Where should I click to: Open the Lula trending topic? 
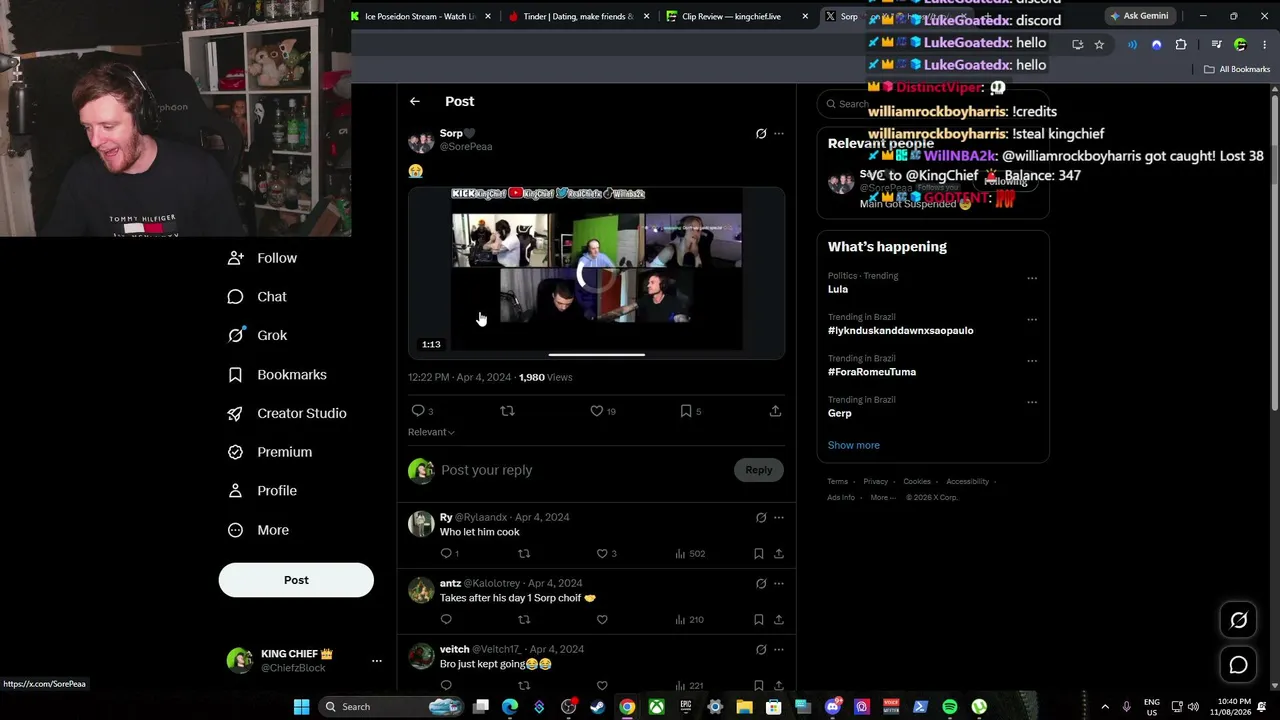coord(838,289)
